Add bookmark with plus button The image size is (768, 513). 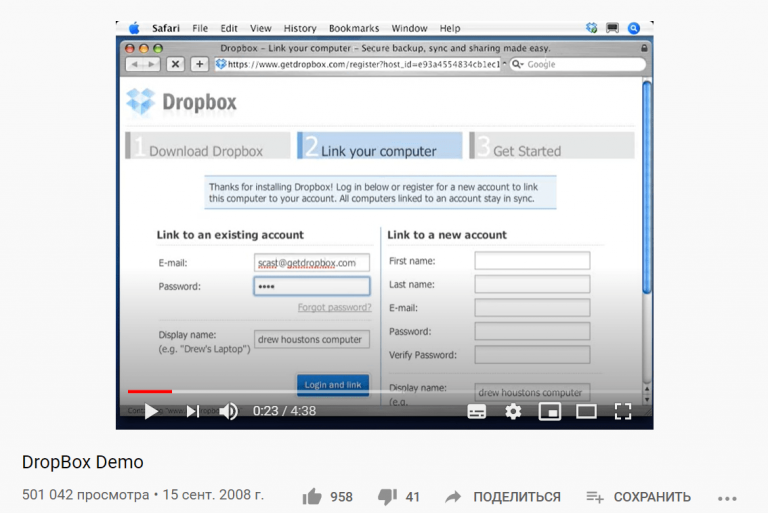(199, 64)
